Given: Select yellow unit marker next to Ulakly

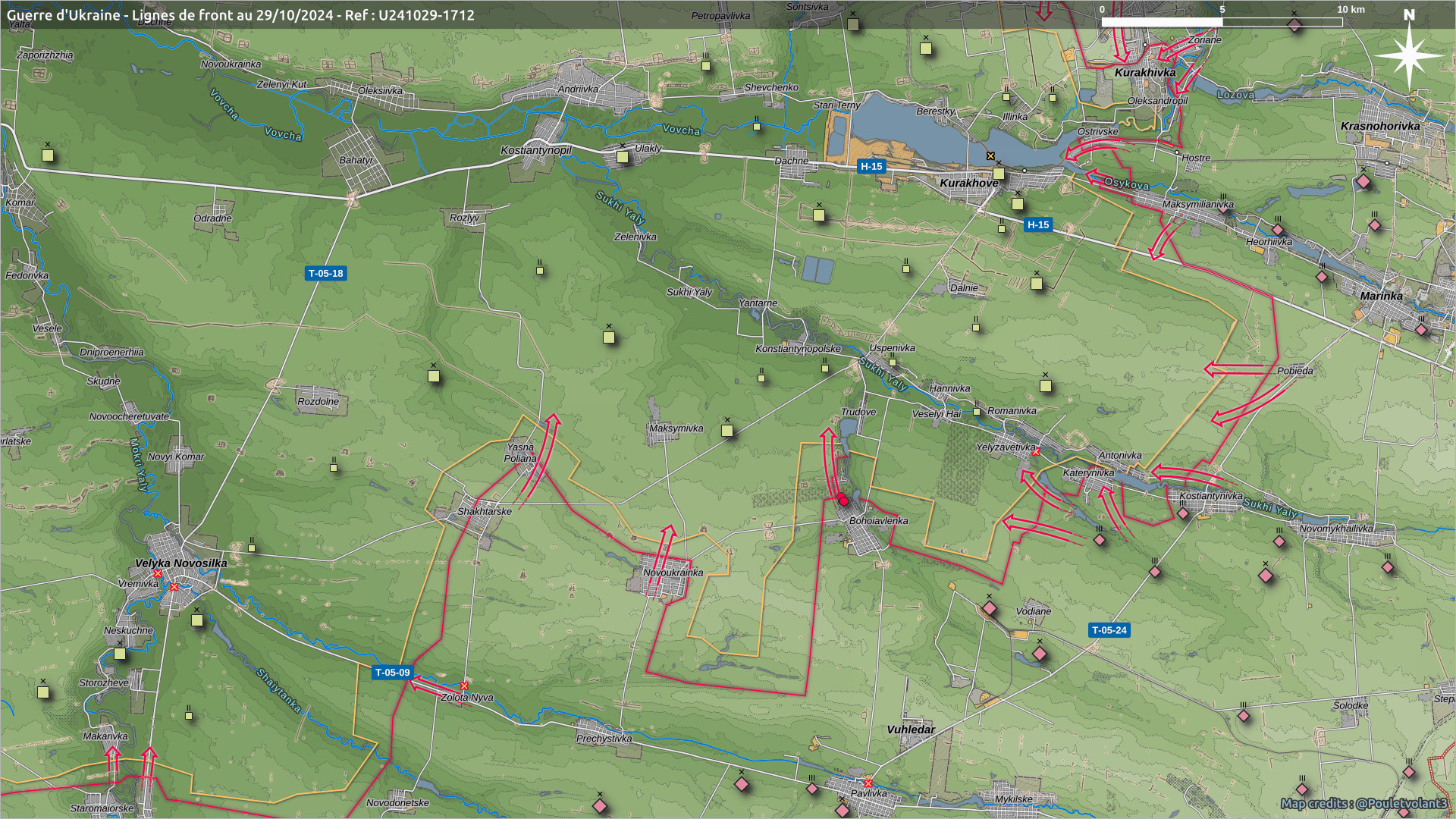Looking at the screenshot, I should pos(623,156).
